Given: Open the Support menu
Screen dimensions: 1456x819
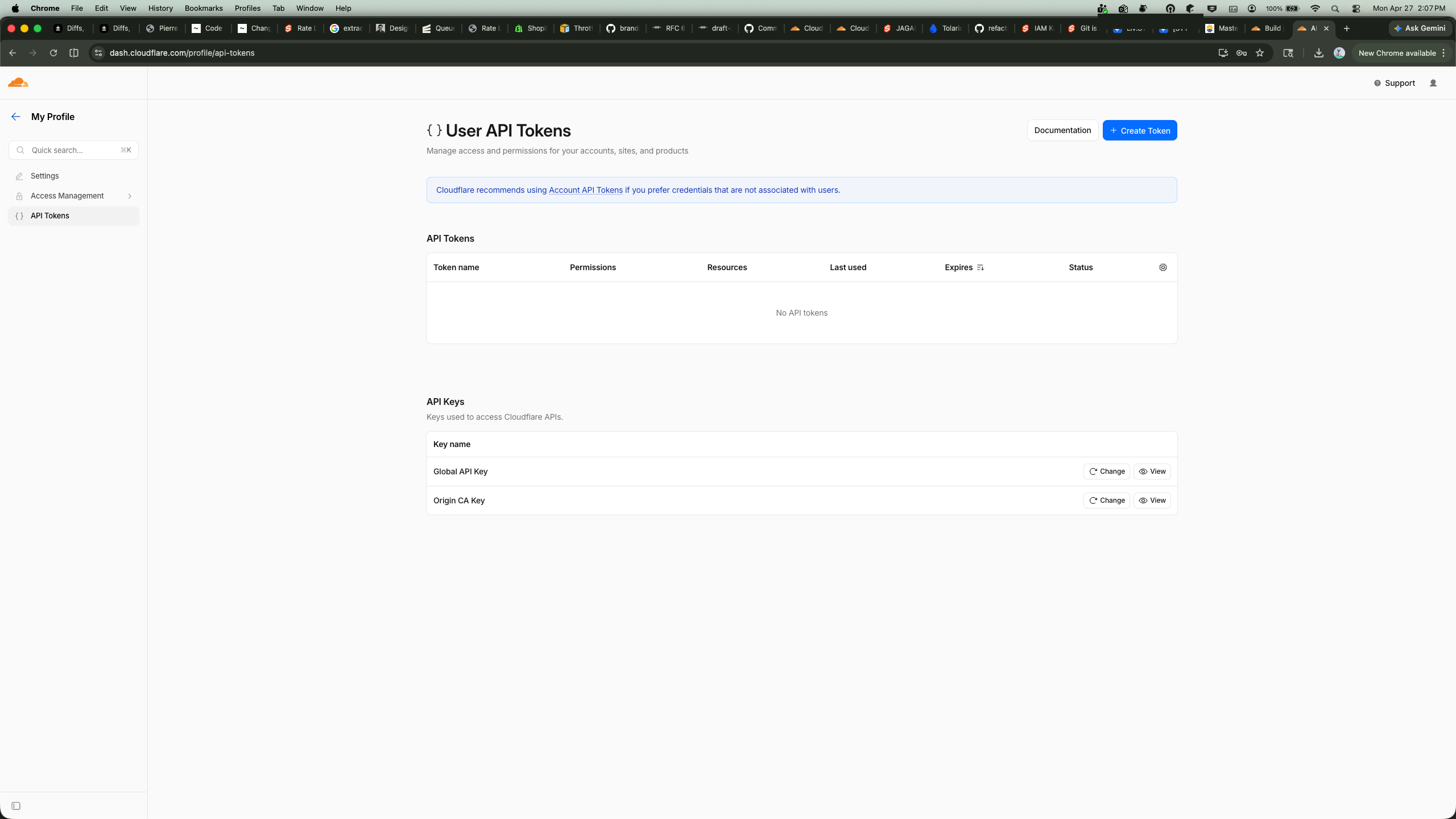Looking at the screenshot, I should (x=1395, y=82).
